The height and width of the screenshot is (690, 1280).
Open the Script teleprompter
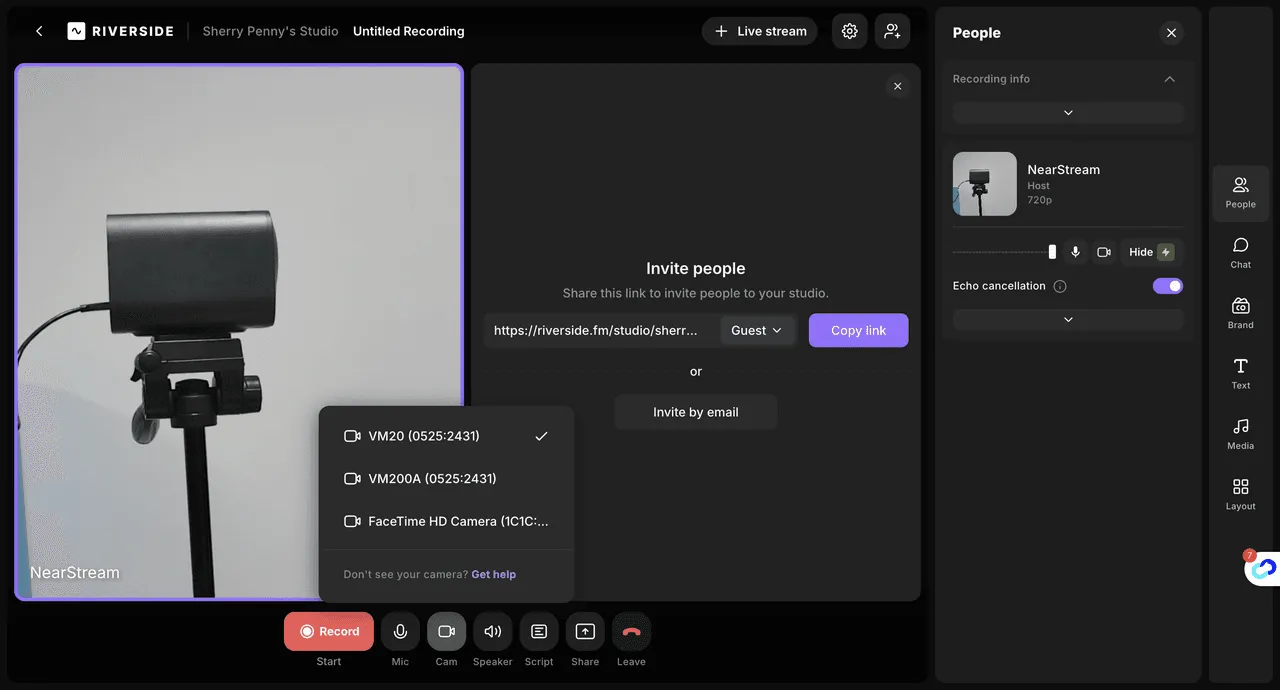point(539,631)
